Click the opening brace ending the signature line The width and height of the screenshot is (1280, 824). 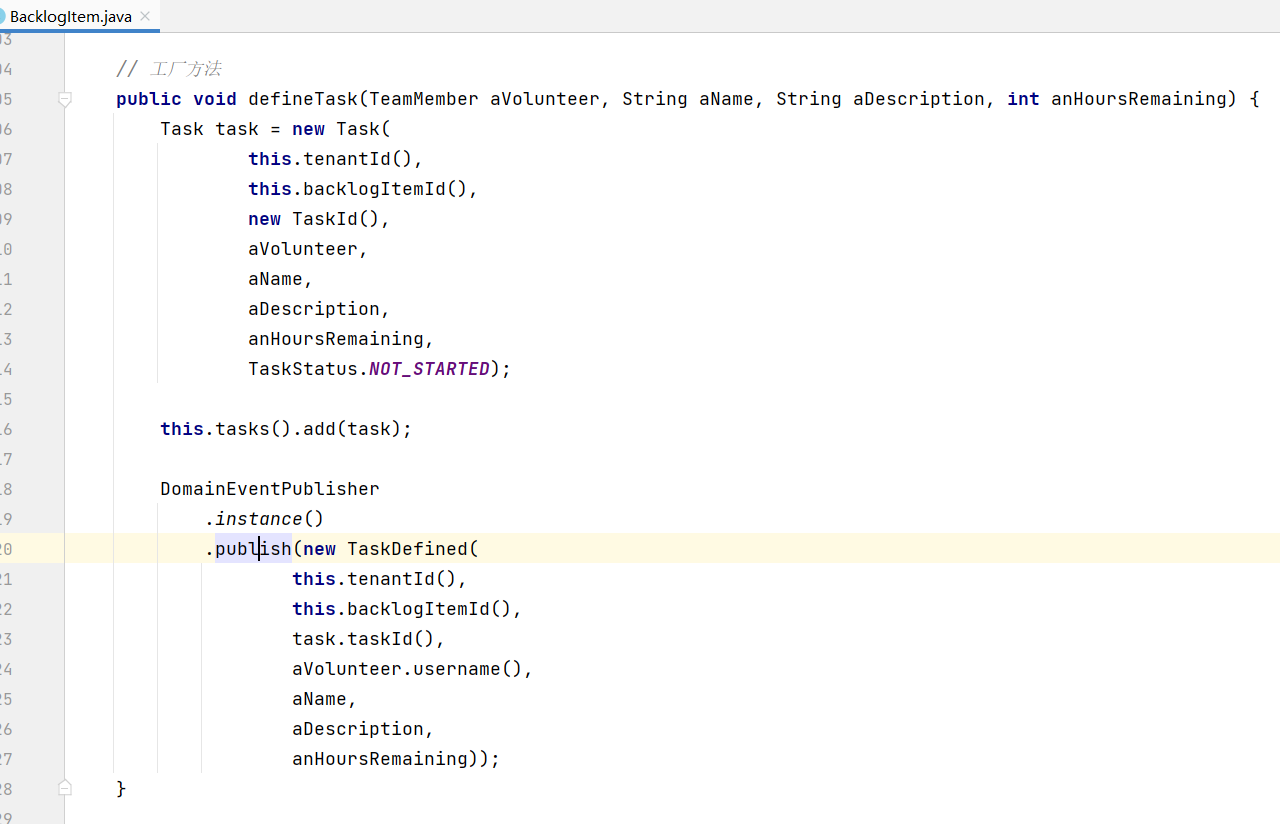[x=1254, y=99]
